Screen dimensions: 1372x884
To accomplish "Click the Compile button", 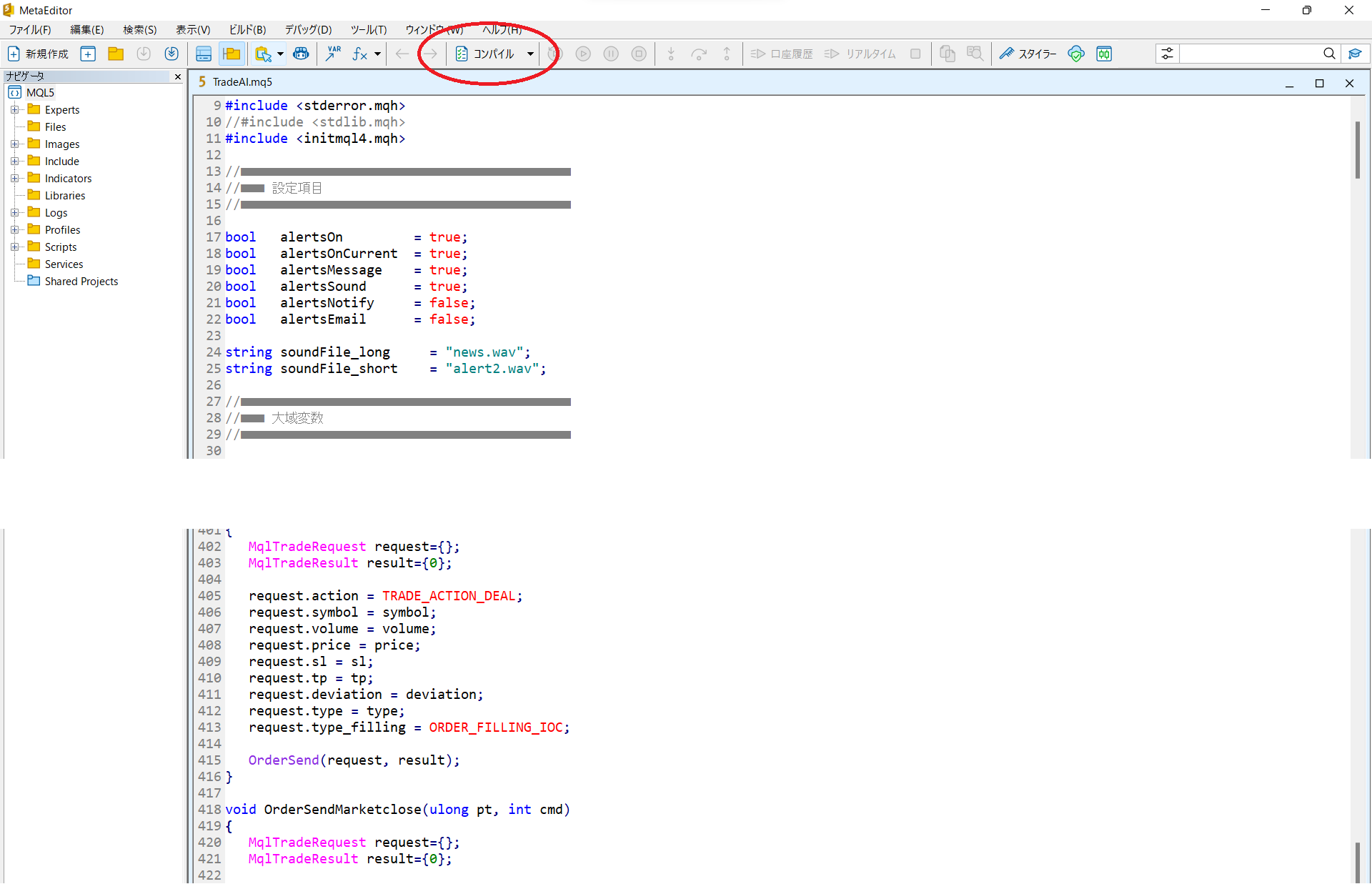I will pos(486,54).
